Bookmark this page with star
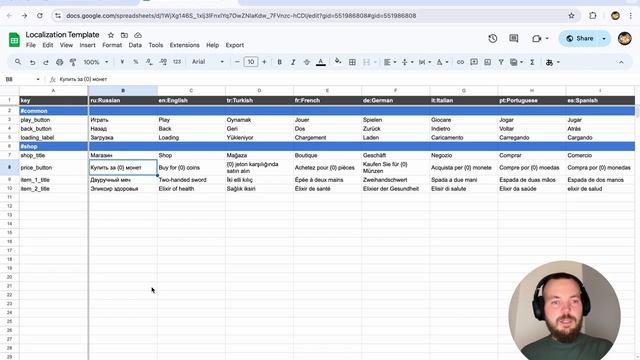 (571, 16)
